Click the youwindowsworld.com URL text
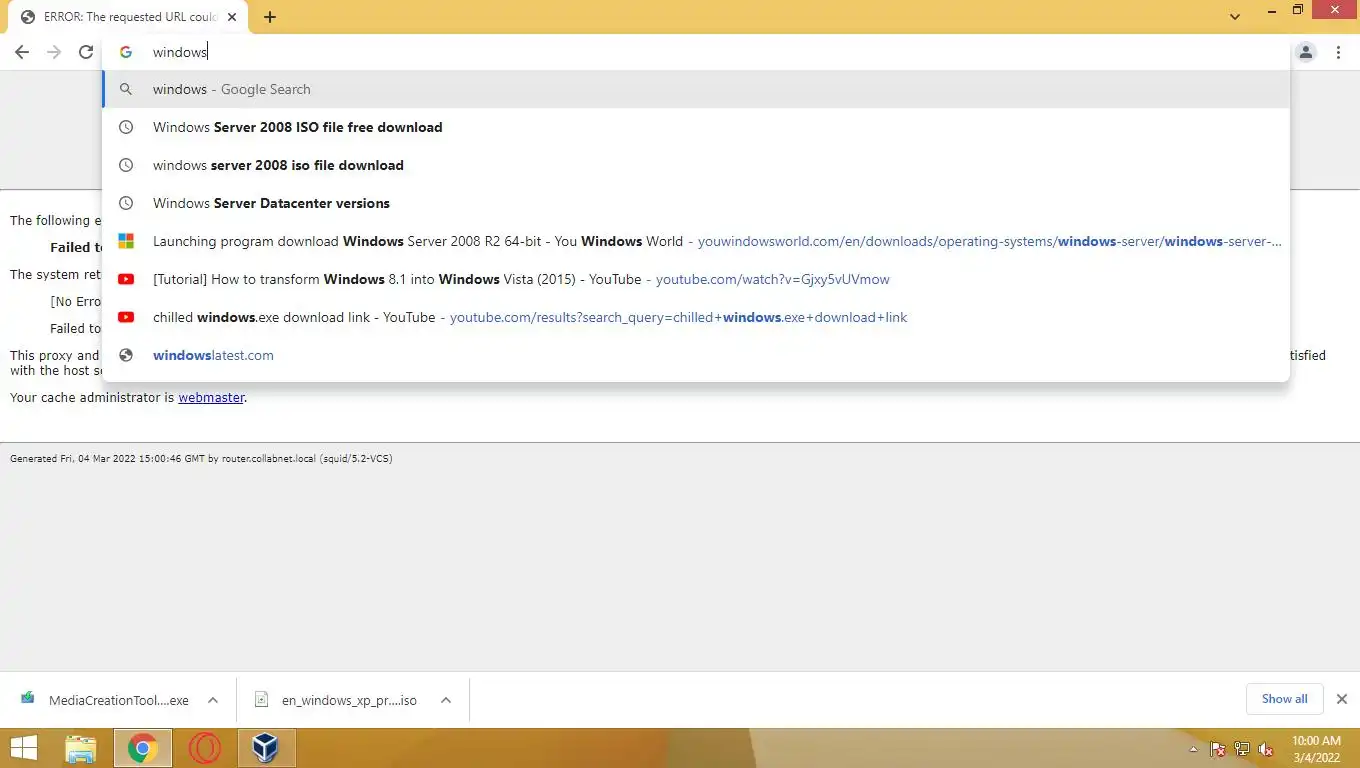Image resolution: width=1360 pixels, height=768 pixels. pyautogui.click(x=989, y=241)
